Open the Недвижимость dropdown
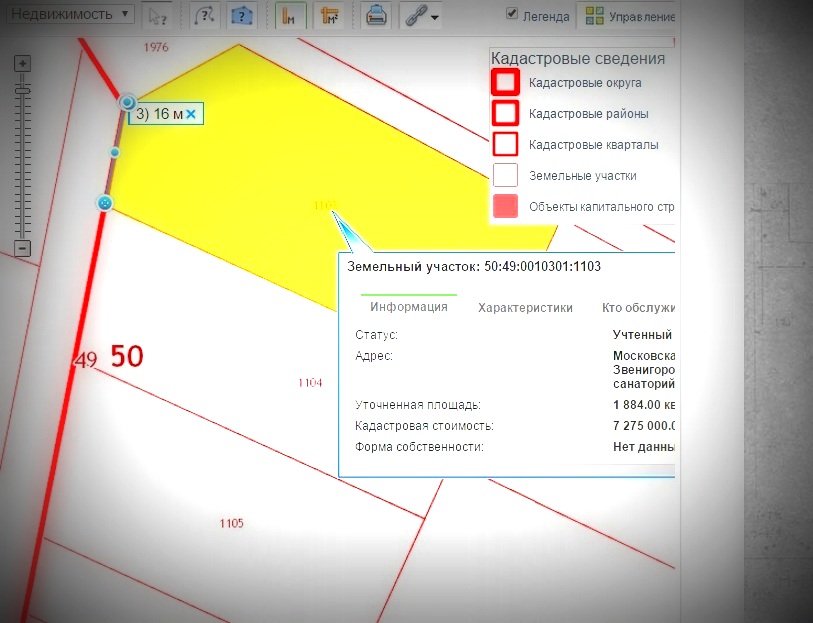Image resolution: width=813 pixels, height=623 pixels. 67,15
